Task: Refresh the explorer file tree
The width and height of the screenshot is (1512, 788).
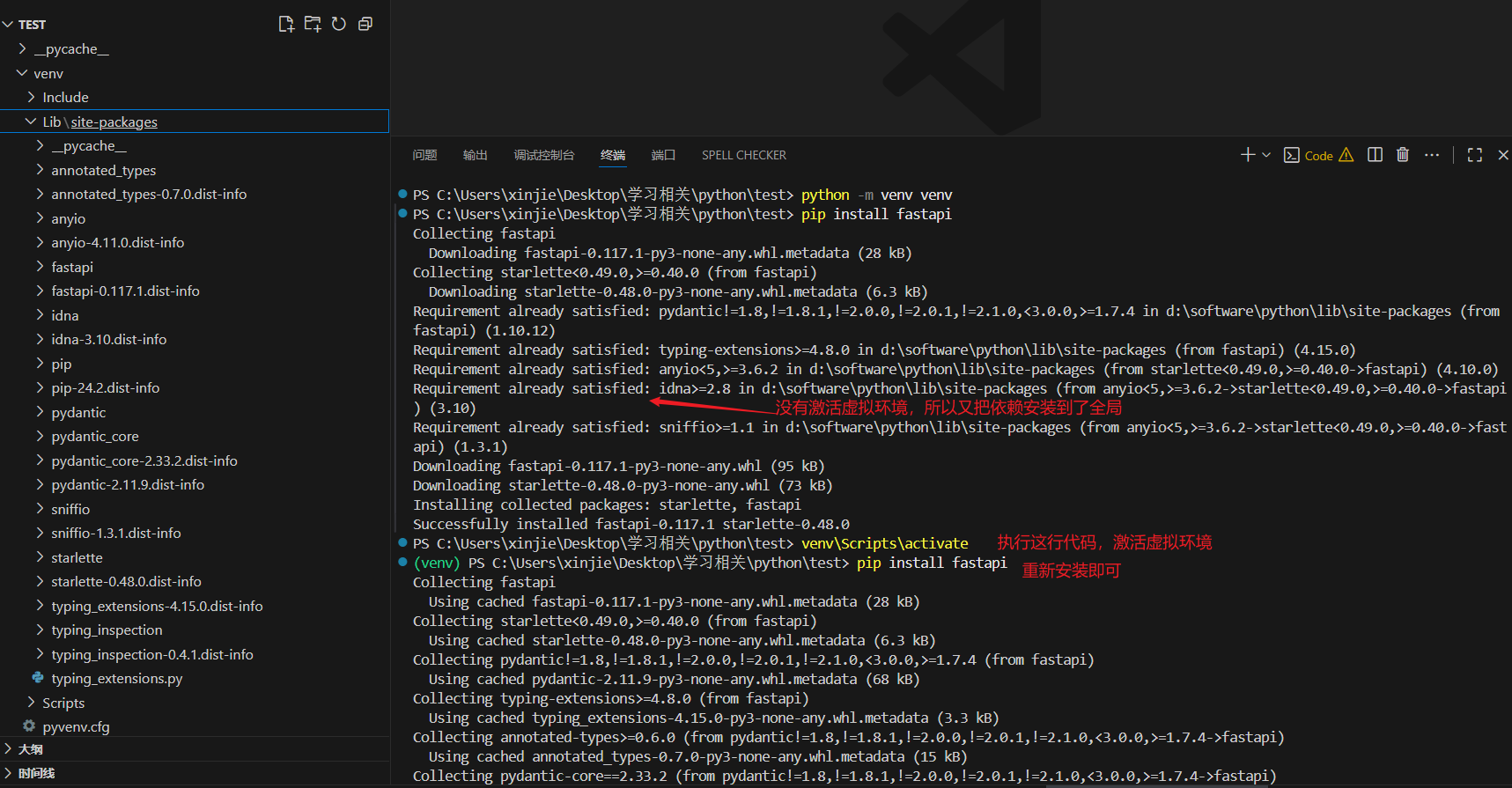Action: pyautogui.click(x=339, y=24)
